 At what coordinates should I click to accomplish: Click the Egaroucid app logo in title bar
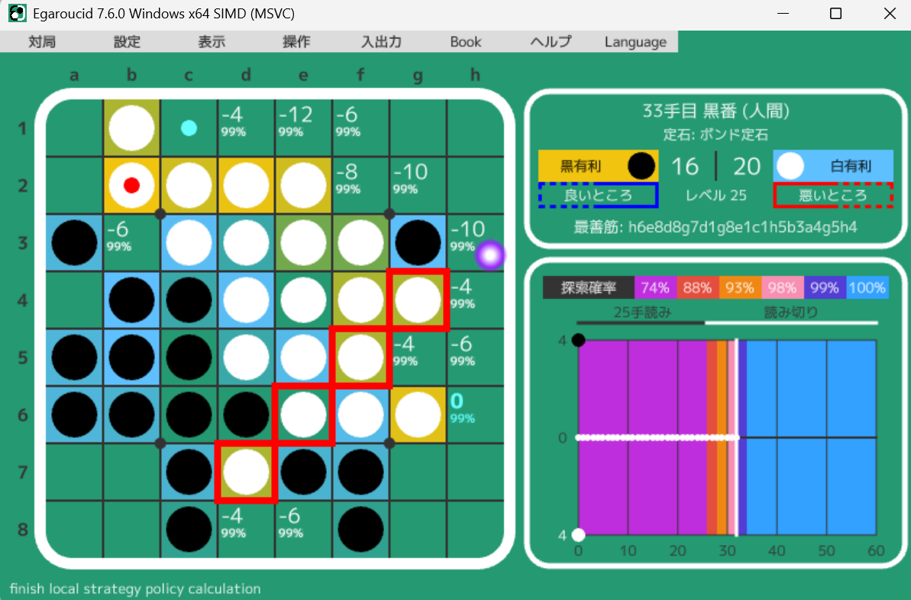point(17,14)
